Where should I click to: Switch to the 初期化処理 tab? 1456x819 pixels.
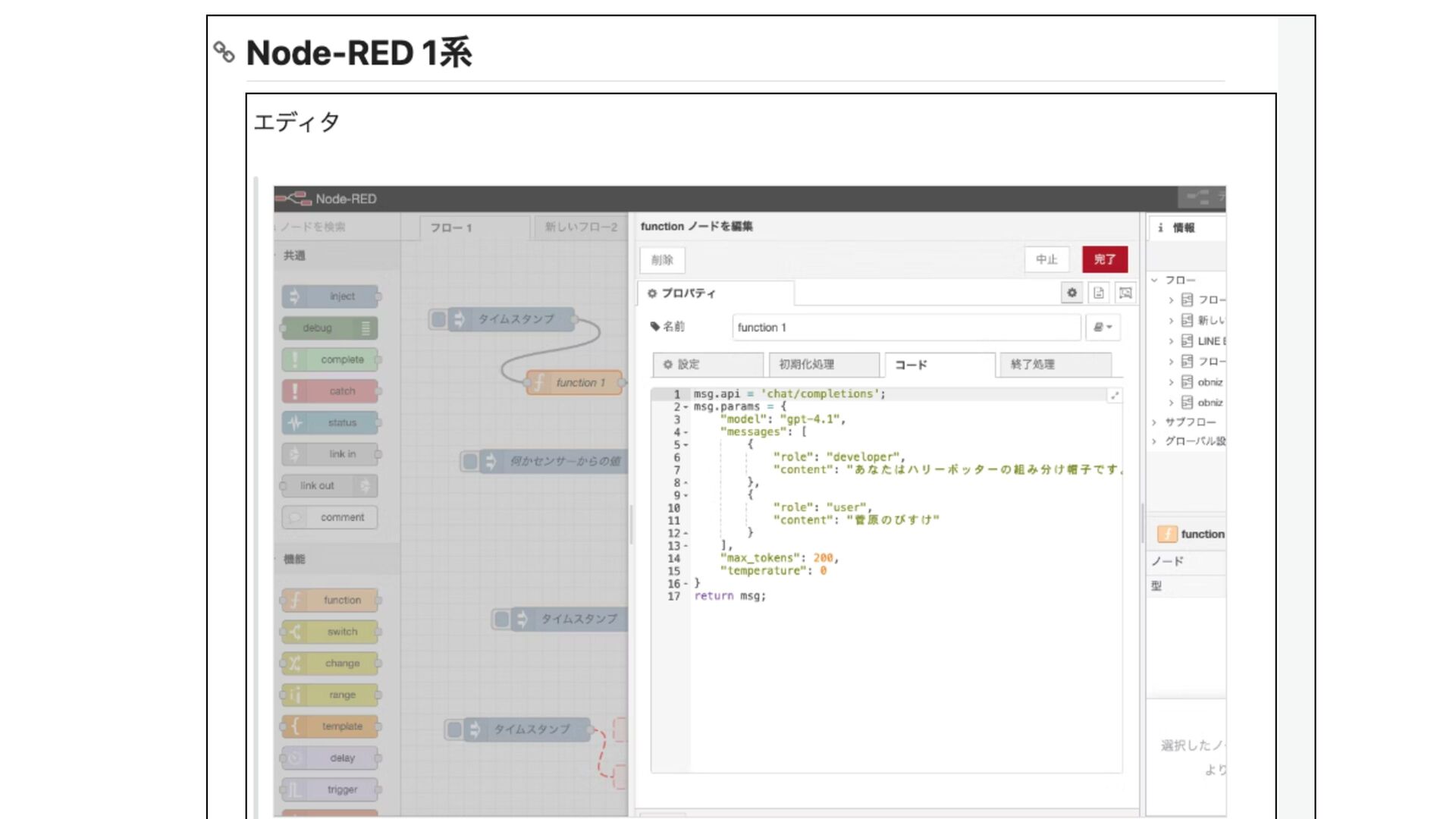click(x=824, y=365)
